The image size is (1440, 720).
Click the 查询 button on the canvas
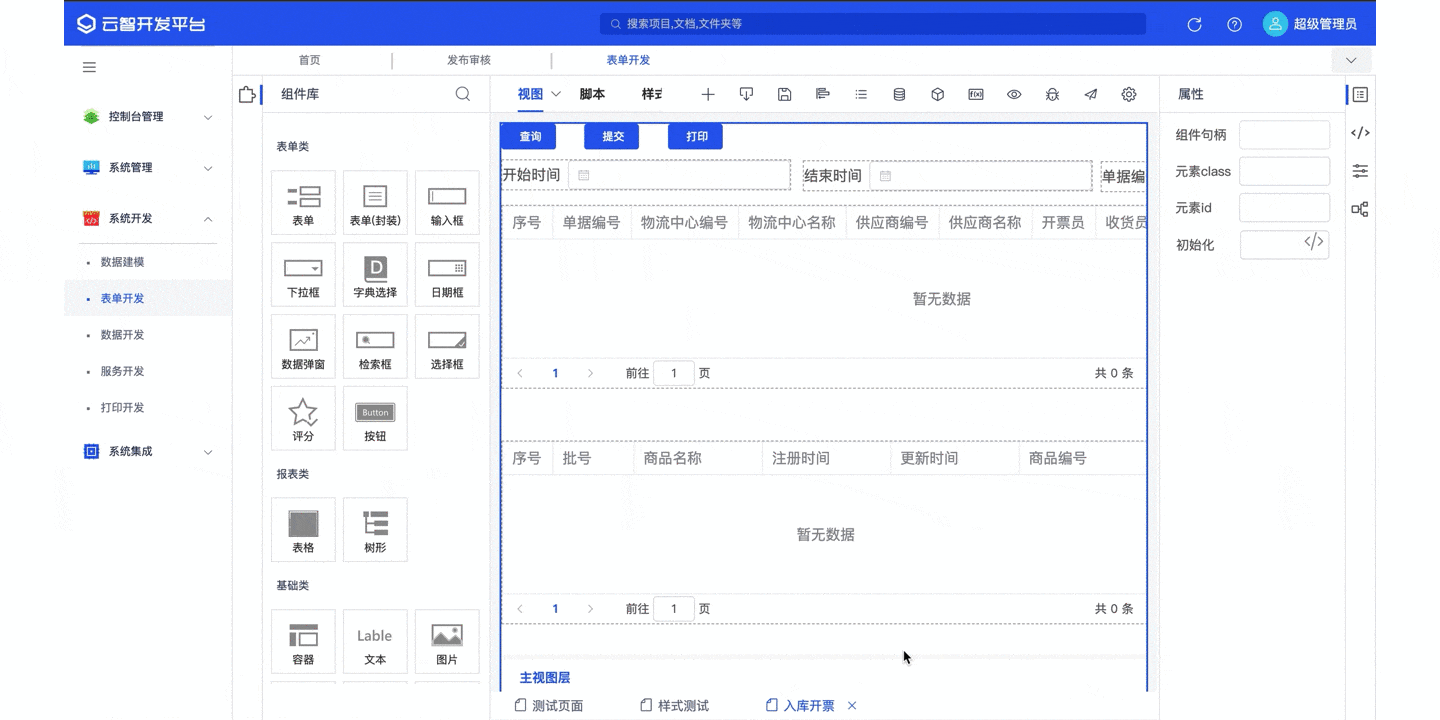point(530,137)
